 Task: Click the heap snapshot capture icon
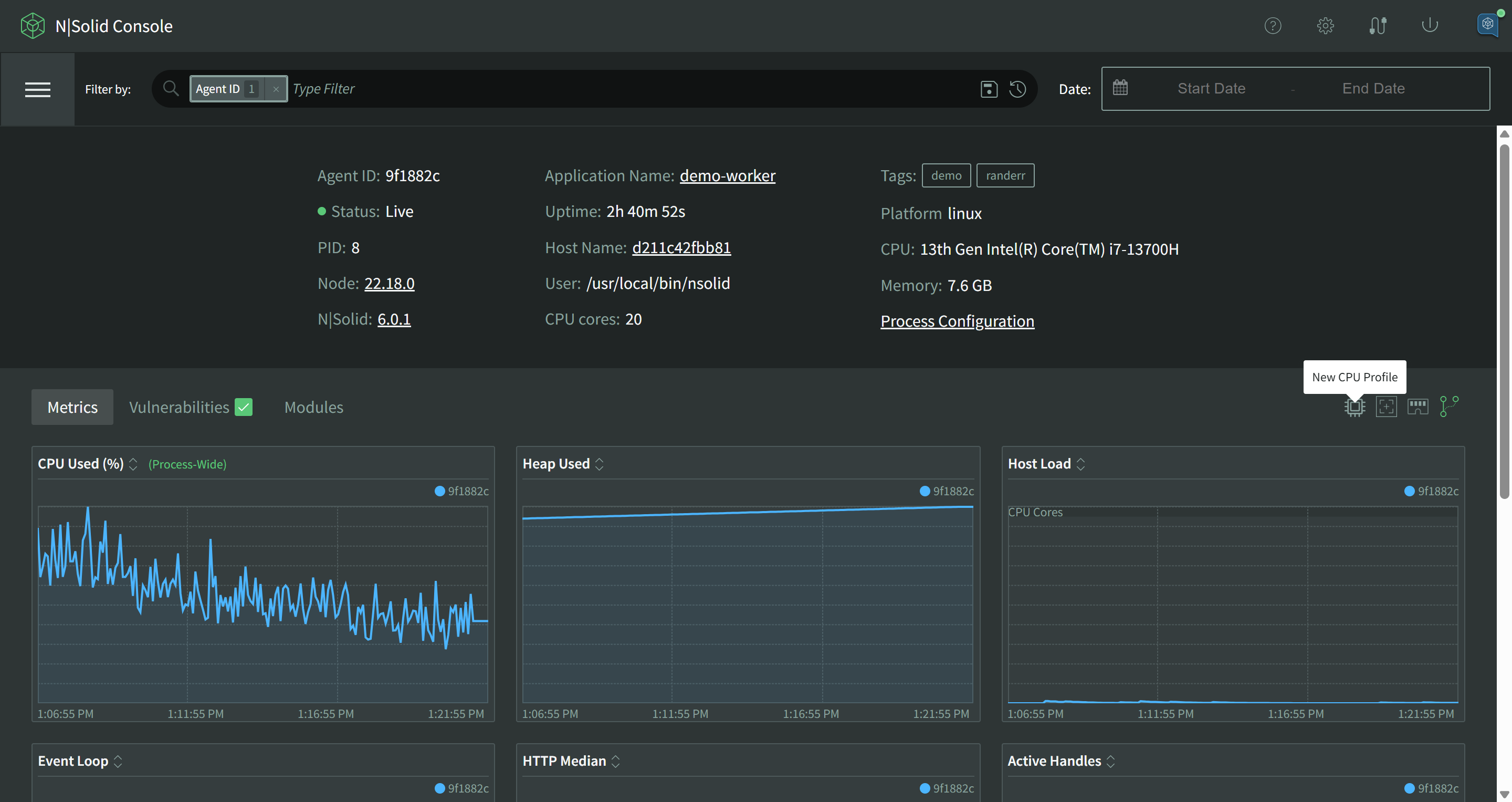point(1386,407)
